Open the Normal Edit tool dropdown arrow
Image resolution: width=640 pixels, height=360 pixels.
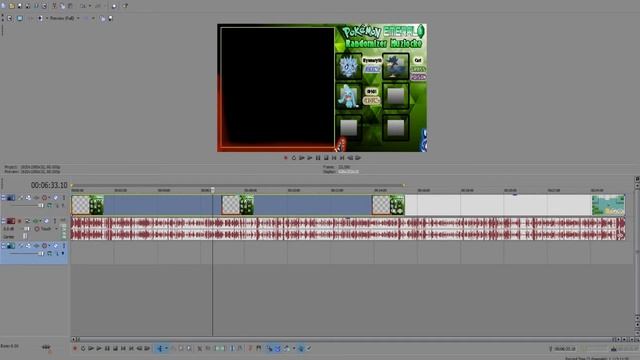tap(167, 349)
